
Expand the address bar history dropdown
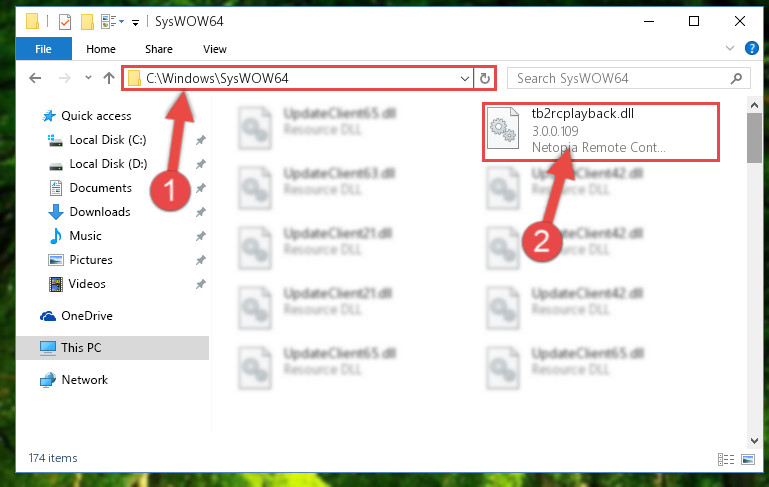click(464, 78)
